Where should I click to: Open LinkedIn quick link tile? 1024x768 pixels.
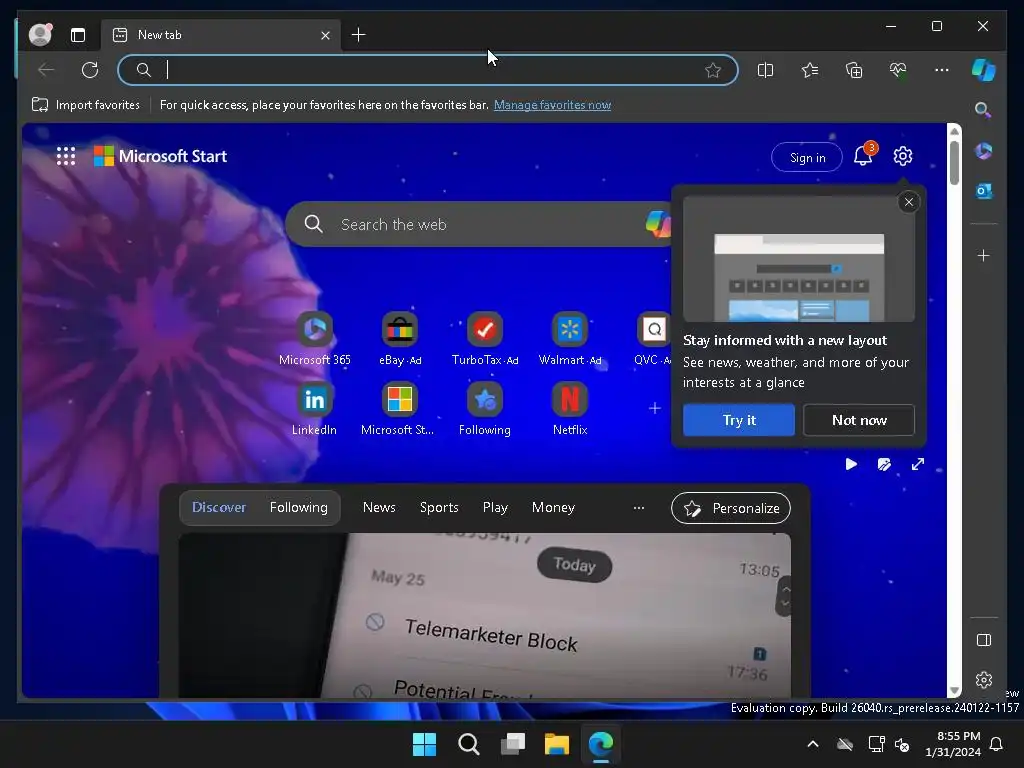click(314, 409)
